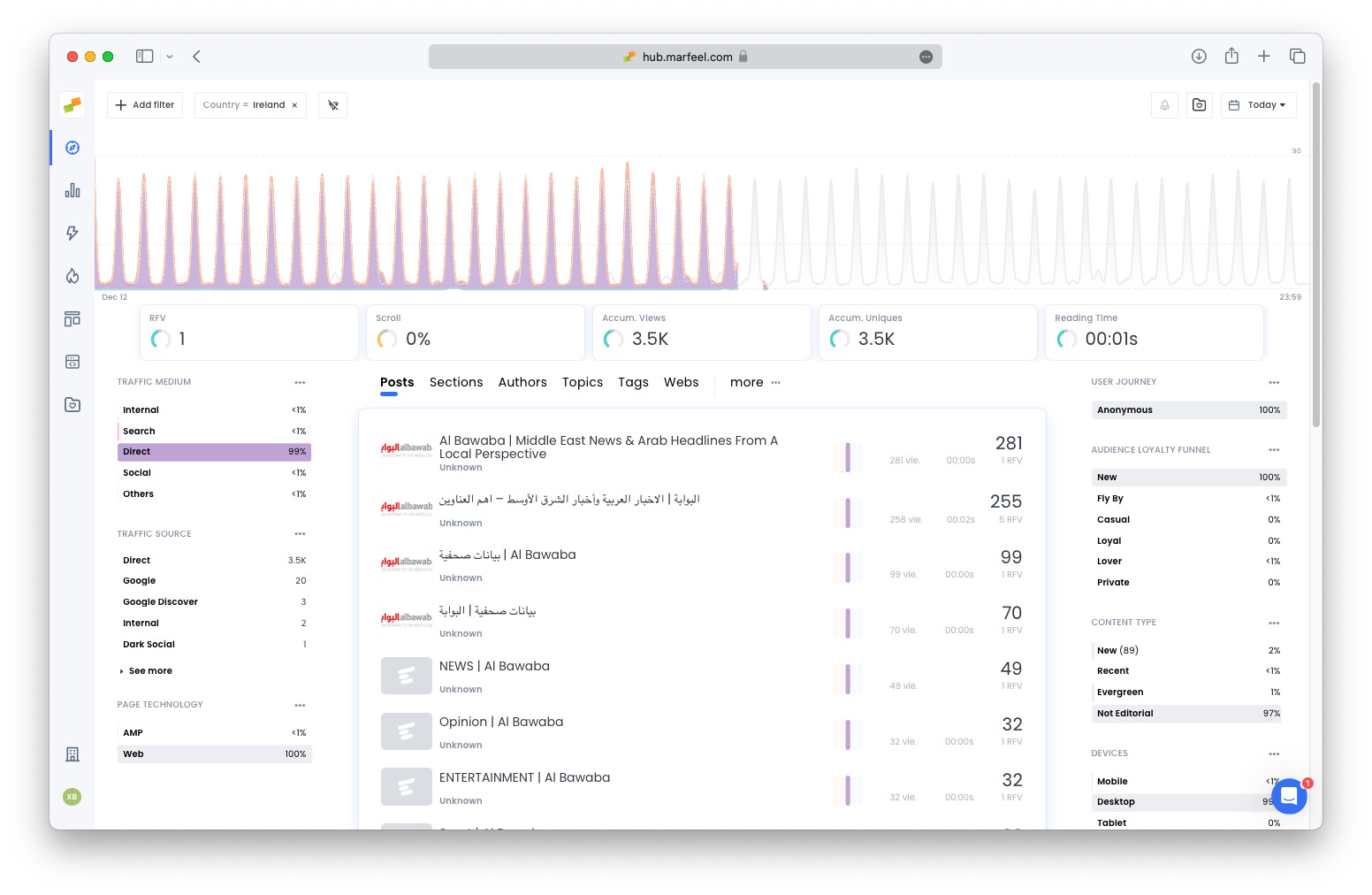Image resolution: width=1372 pixels, height=895 pixels.
Task: Click the flame icon in sidebar
Action: coord(72,276)
